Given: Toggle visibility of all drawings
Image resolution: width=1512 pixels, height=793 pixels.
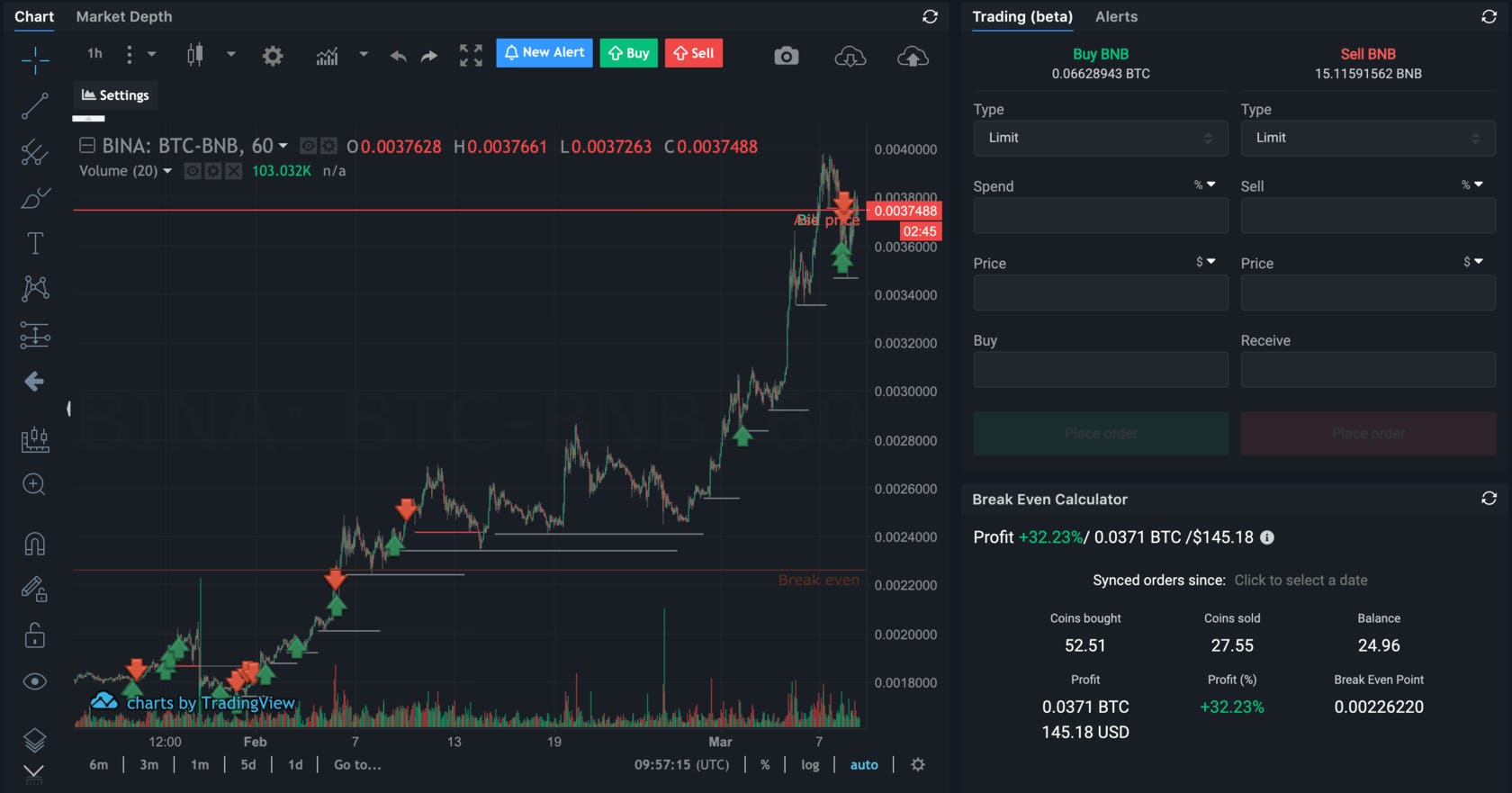Looking at the screenshot, I should tap(34, 681).
